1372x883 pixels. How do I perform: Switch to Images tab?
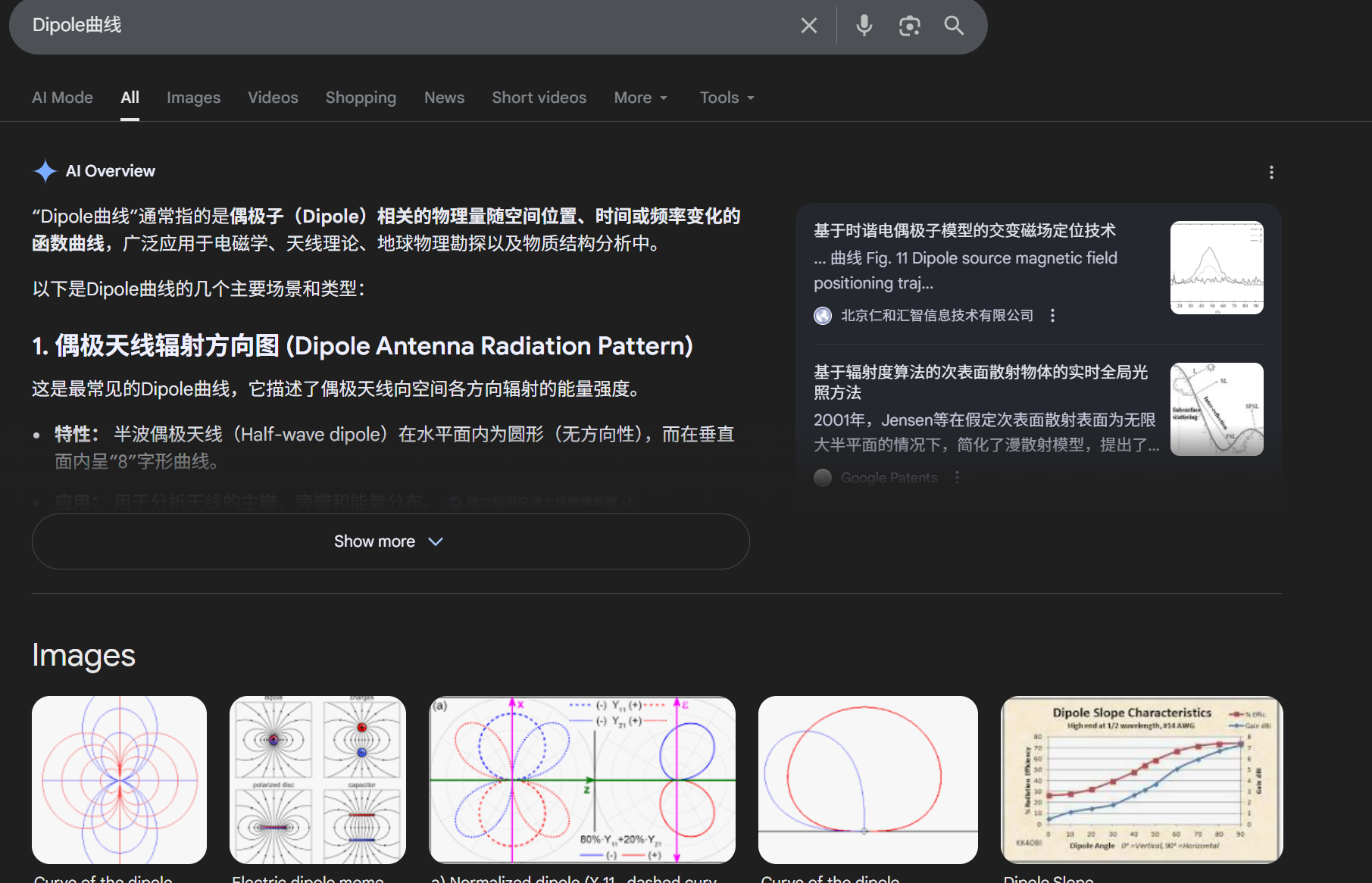pyautogui.click(x=193, y=98)
